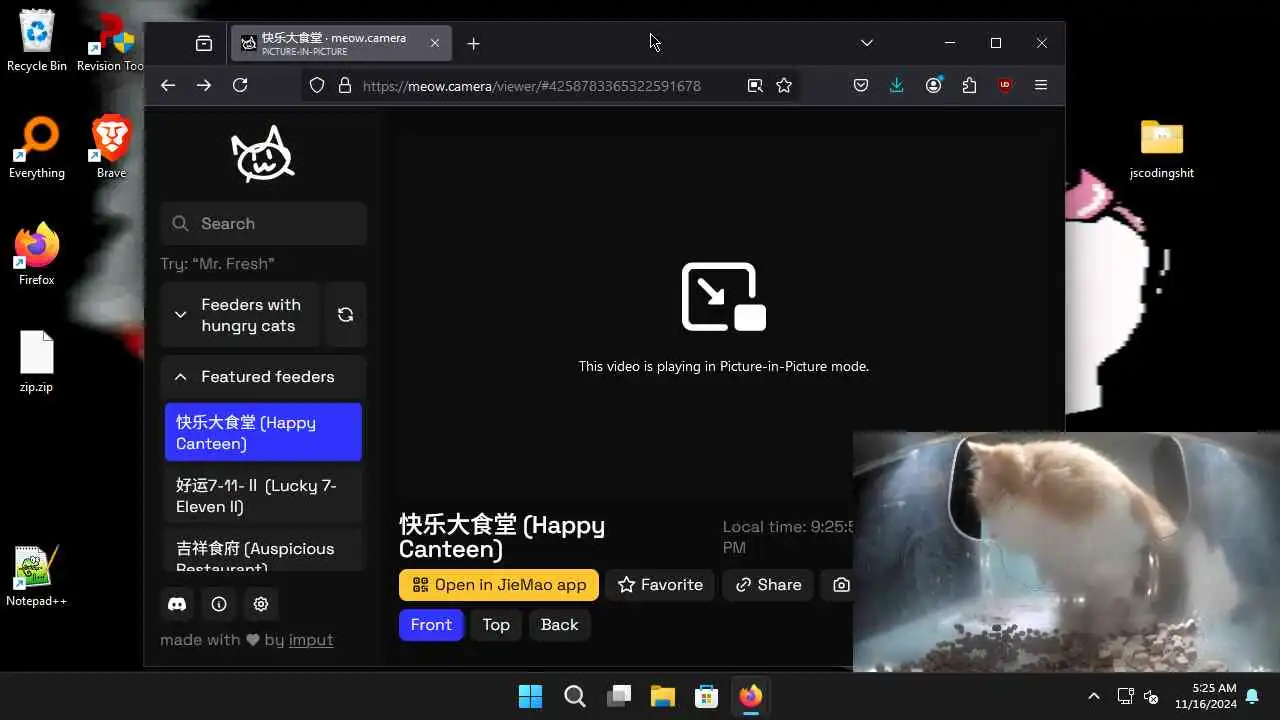Image resolution: width=1280 pixels, height=720 pixels.
Task: Click the muted volume tray icon
Action: pyautogui.click(x=1151, y=697)
